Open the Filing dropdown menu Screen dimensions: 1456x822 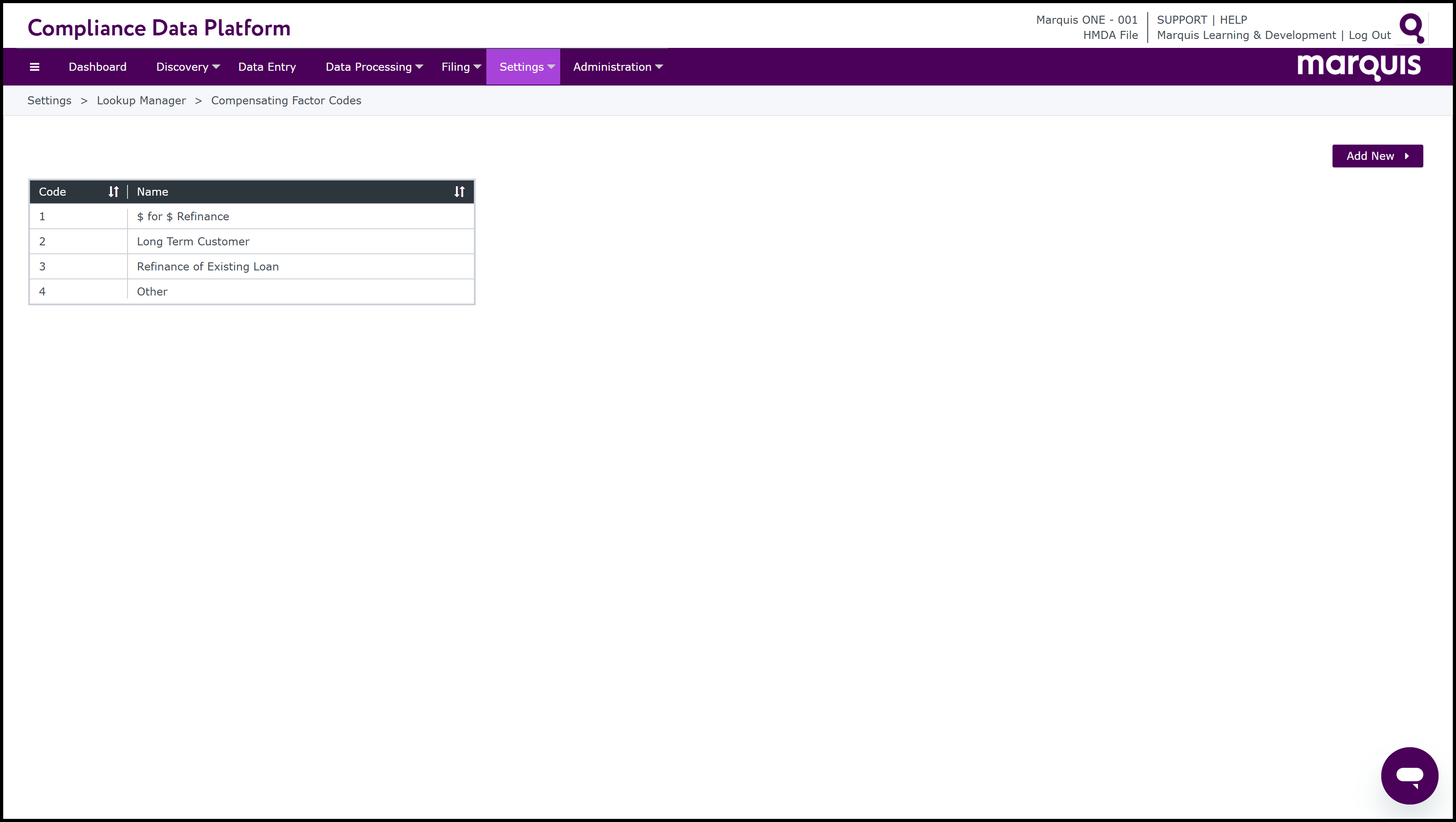pos(461,67)
